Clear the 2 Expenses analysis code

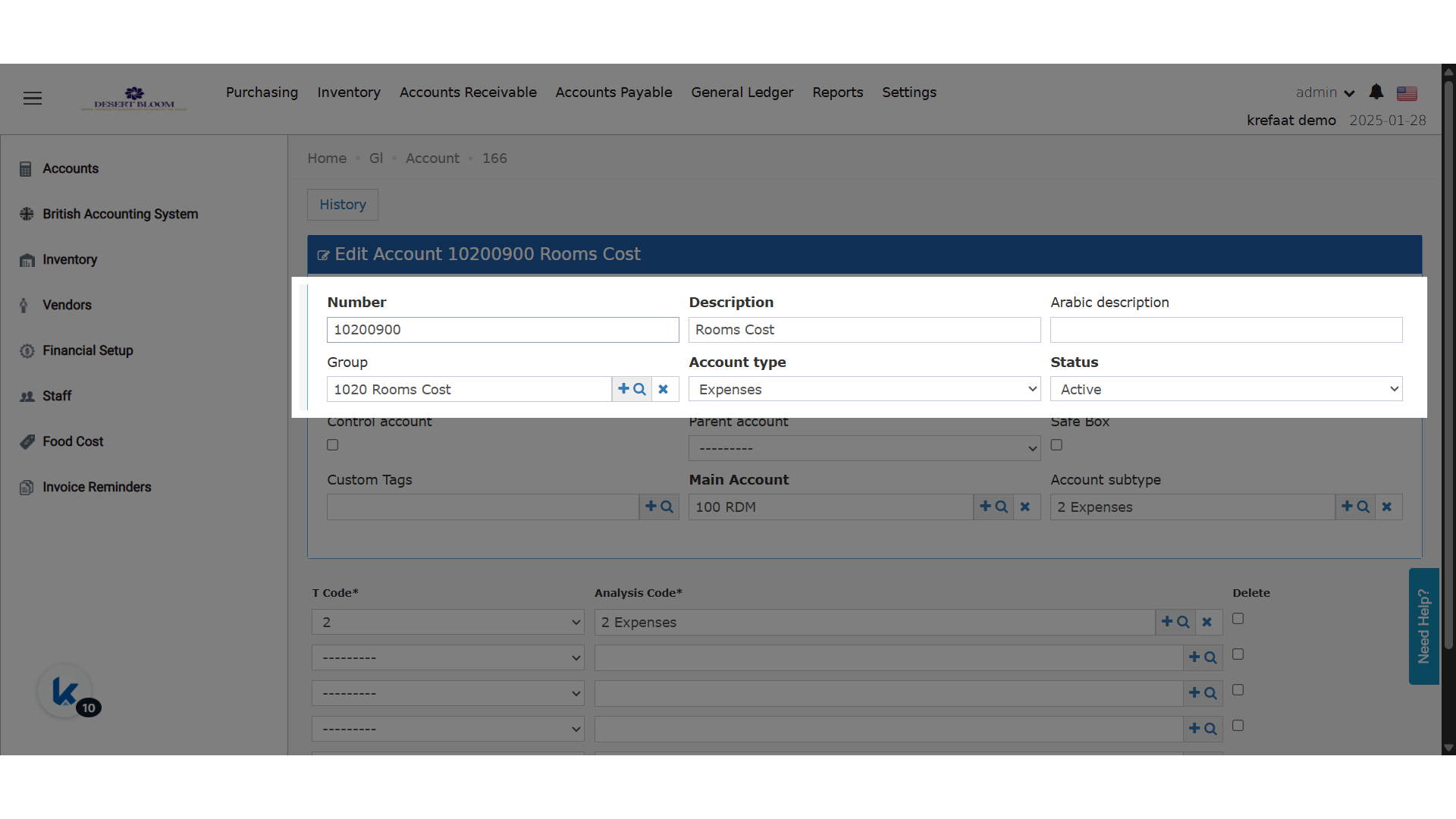point(1207,622)
